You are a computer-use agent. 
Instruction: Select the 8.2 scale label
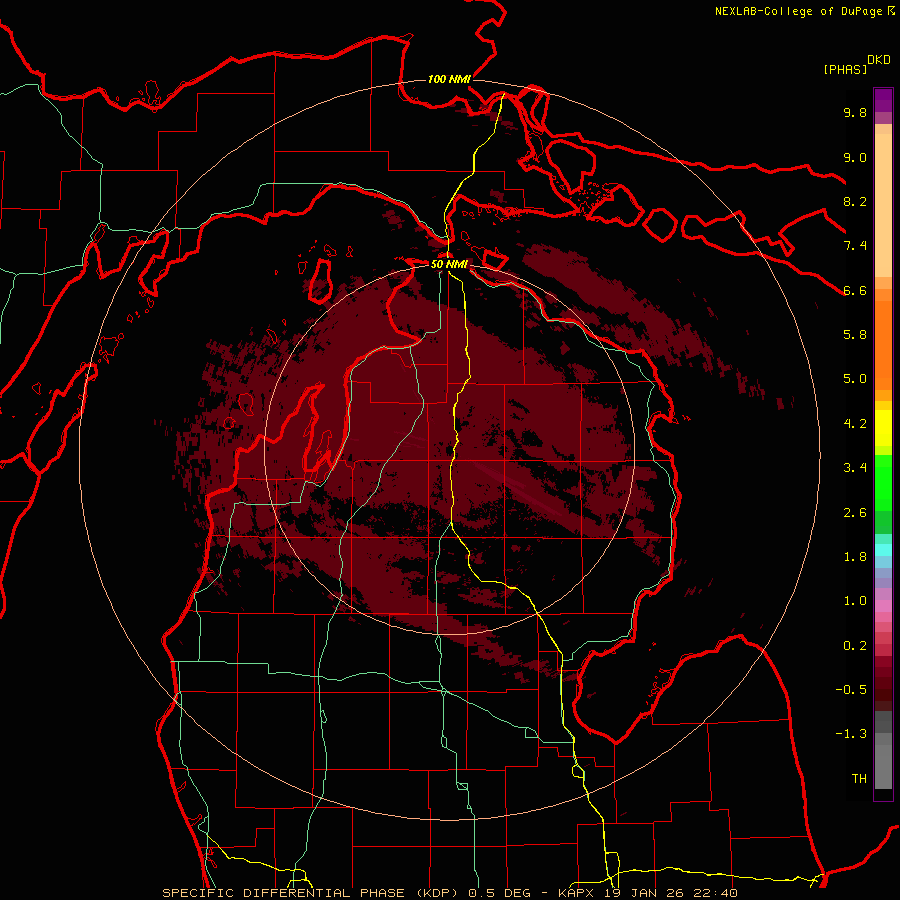pyautogui.click(x=855, y=201)
